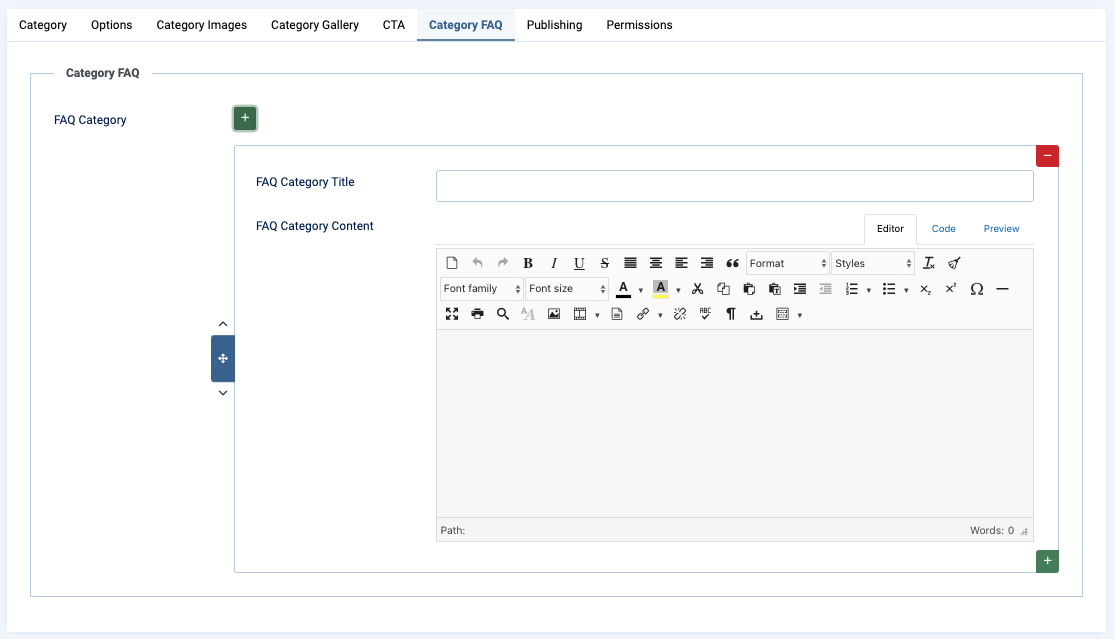Click the italic formatting icon
The image size is (1115, 639).
click(x=554, y=263)
